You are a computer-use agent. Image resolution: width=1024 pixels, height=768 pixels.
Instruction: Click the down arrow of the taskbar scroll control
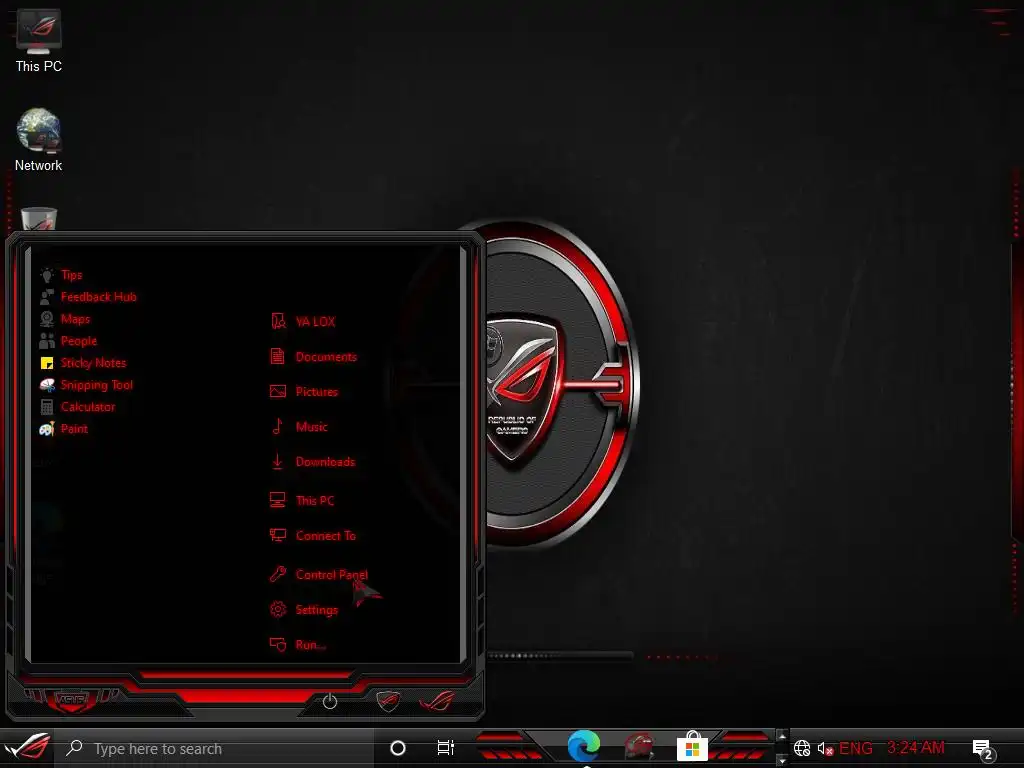click(x=782, y=760)
